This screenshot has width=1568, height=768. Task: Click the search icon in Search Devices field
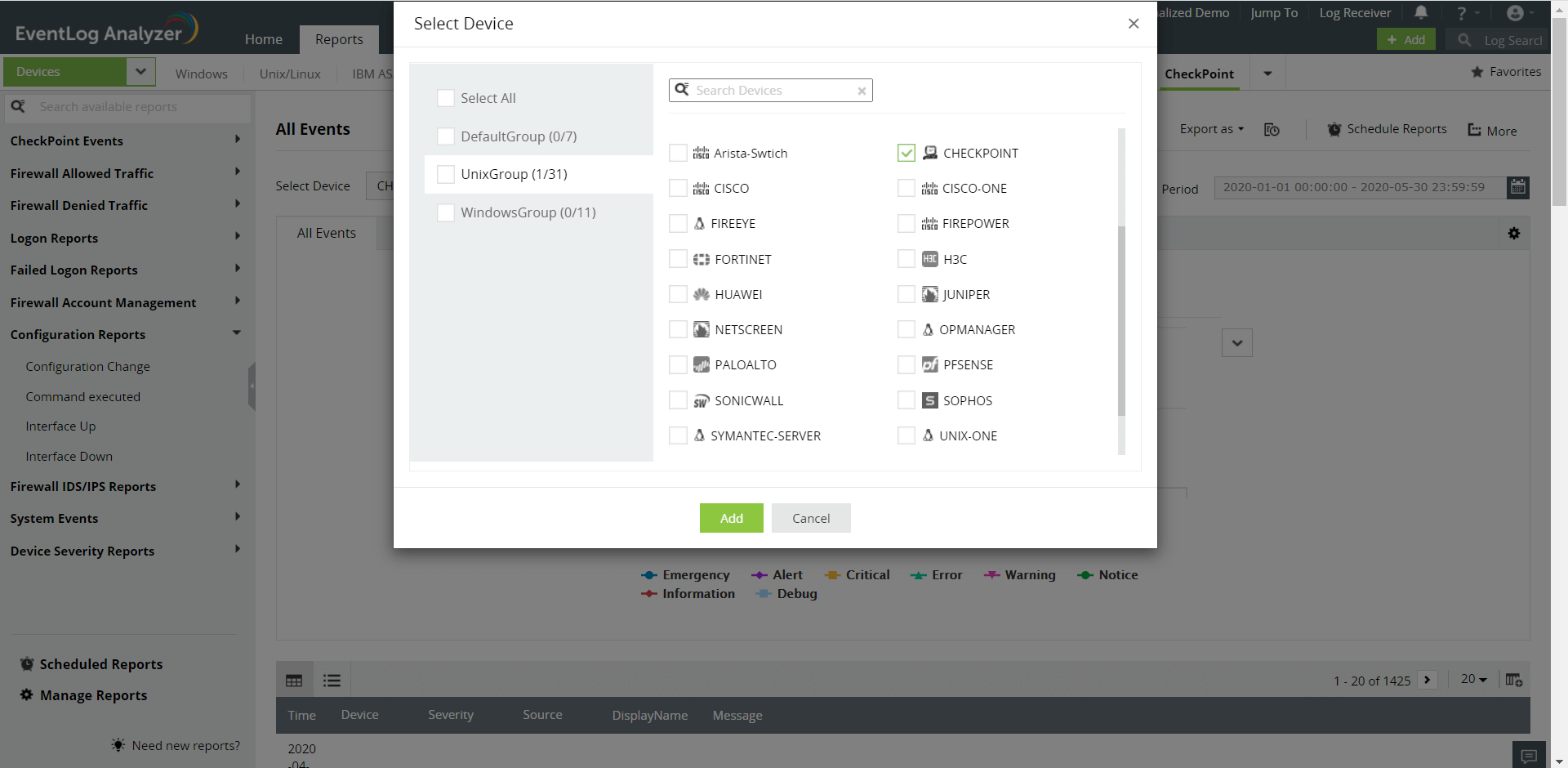click(682, 90)
